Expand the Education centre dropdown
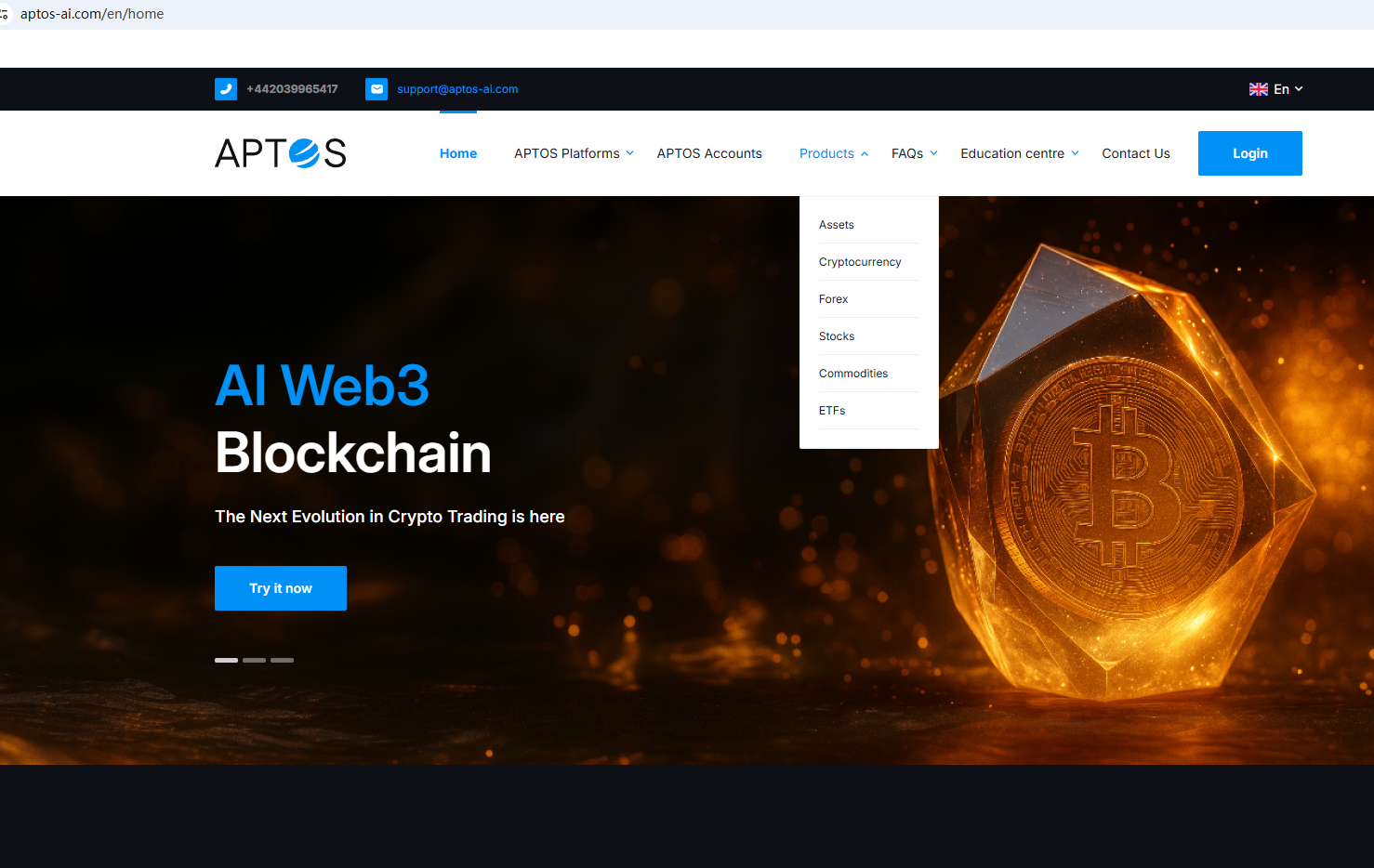 tap(1020, 153)
